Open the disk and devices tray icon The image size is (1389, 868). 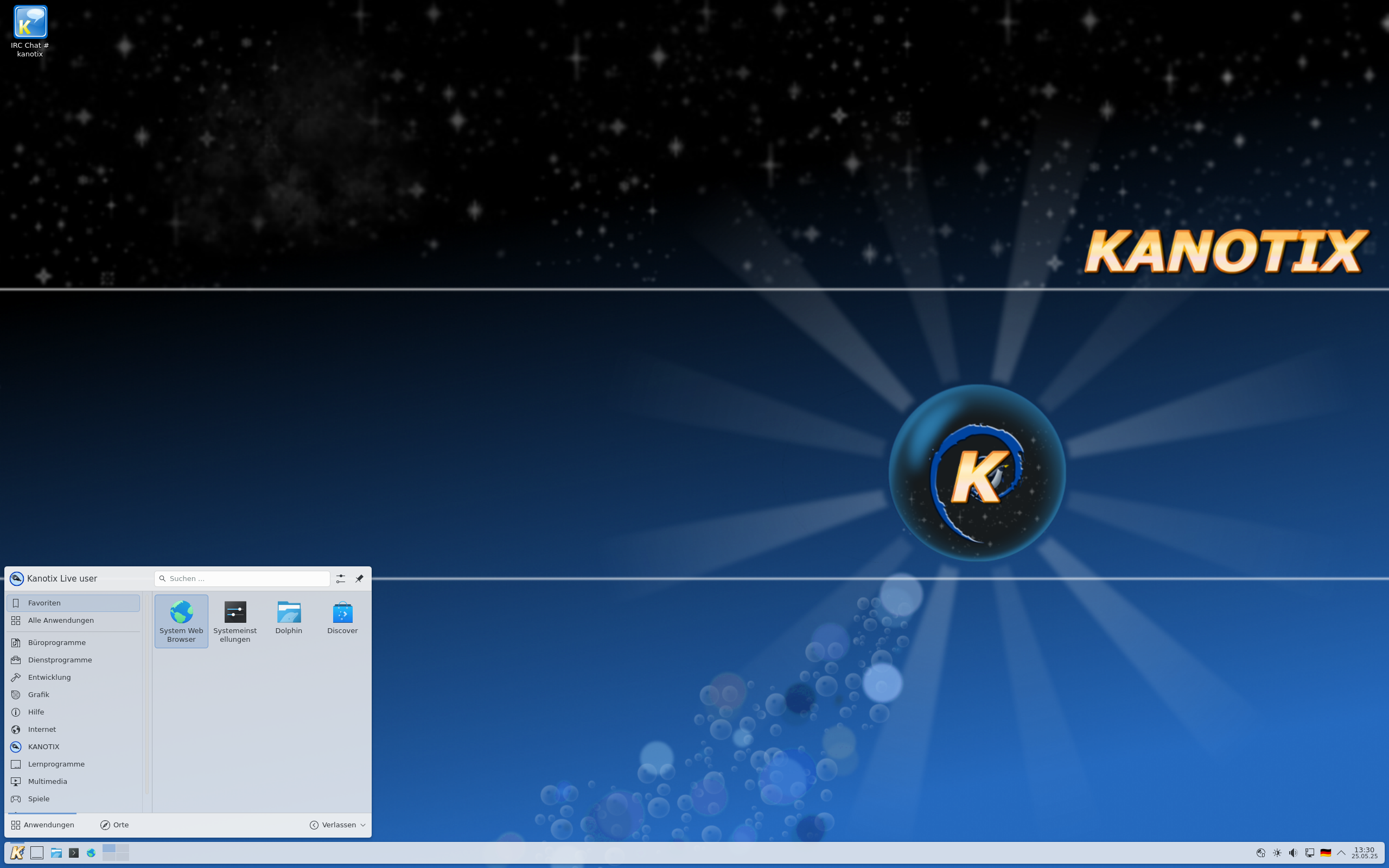point(1260,852)
